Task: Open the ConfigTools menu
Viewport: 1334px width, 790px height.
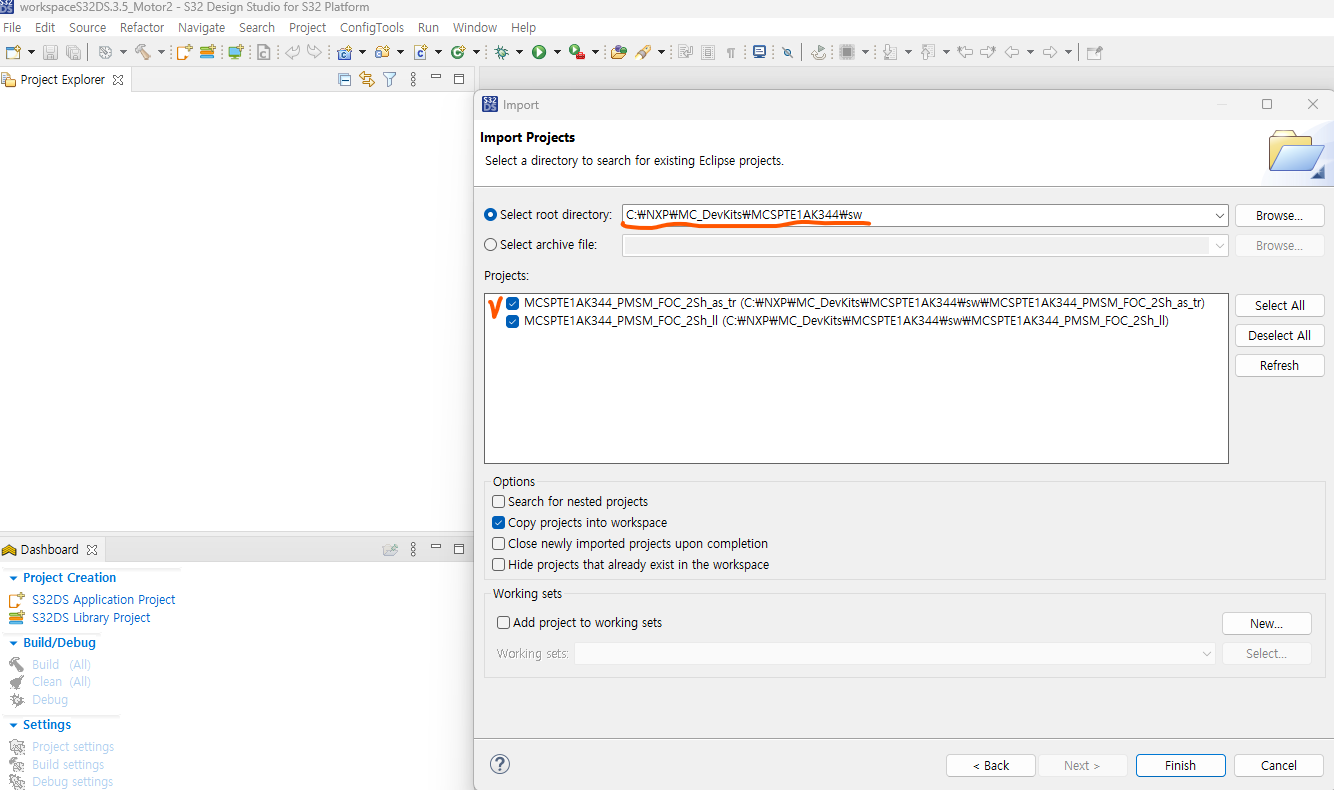Action: (x=371, y=27)
